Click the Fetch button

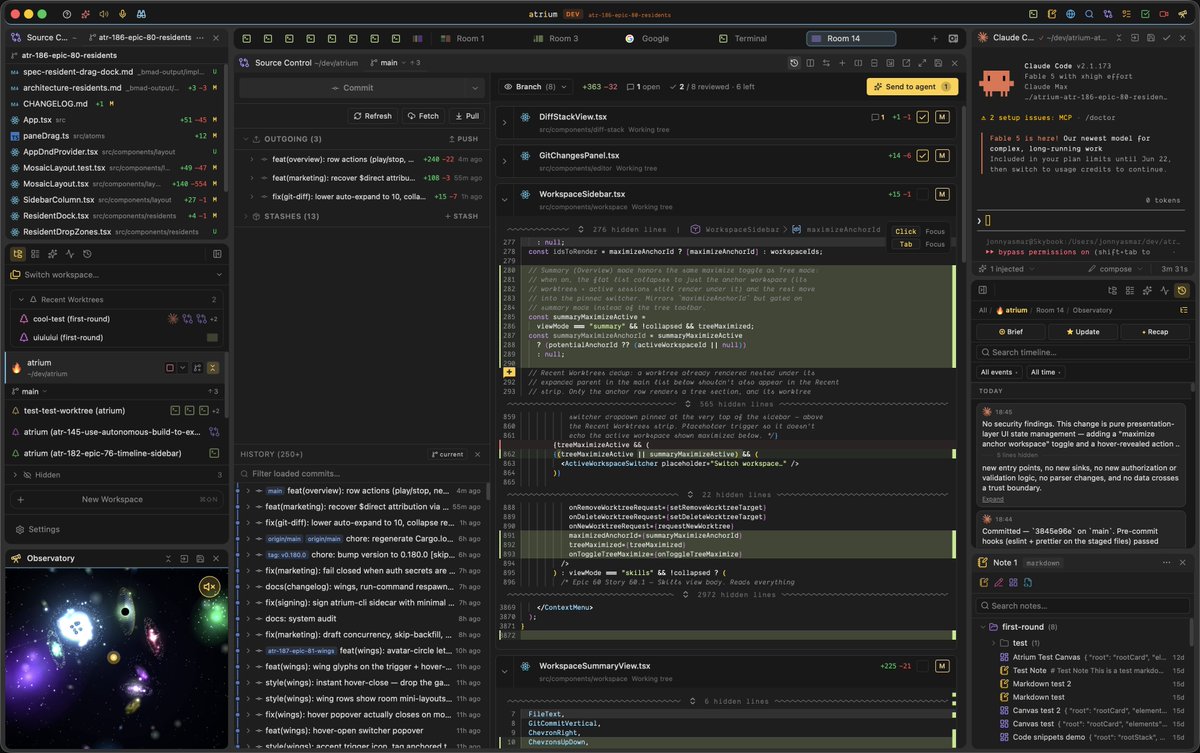pyautogui.click(x=423, y=116)
